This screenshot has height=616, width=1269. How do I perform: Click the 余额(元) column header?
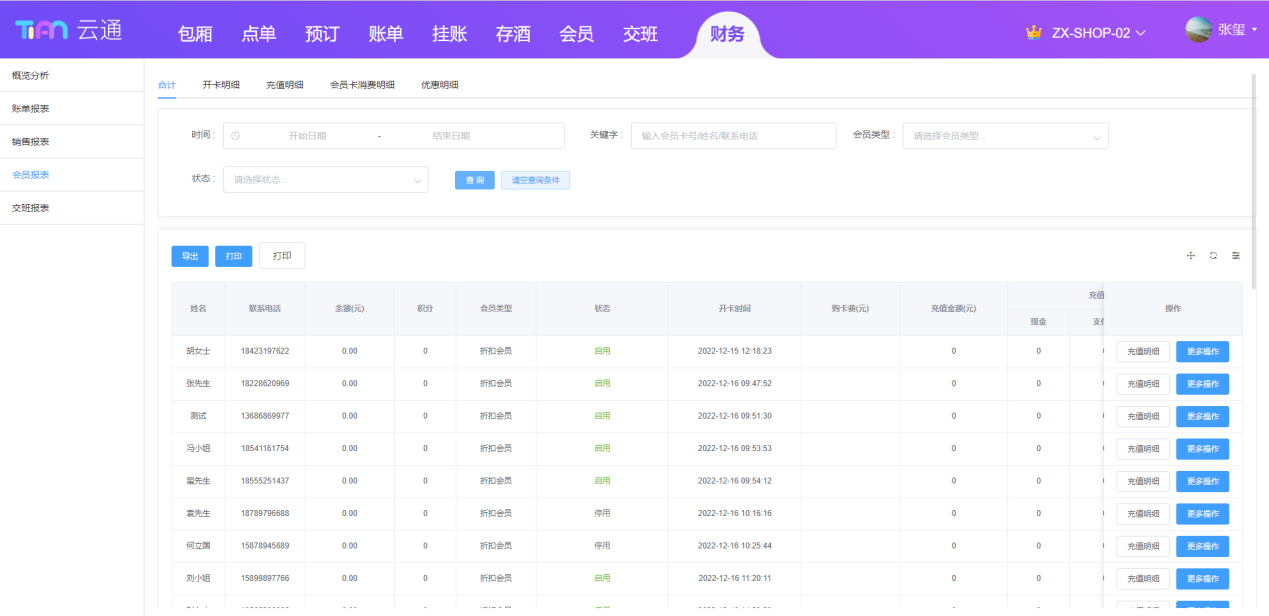coord(349,309)
